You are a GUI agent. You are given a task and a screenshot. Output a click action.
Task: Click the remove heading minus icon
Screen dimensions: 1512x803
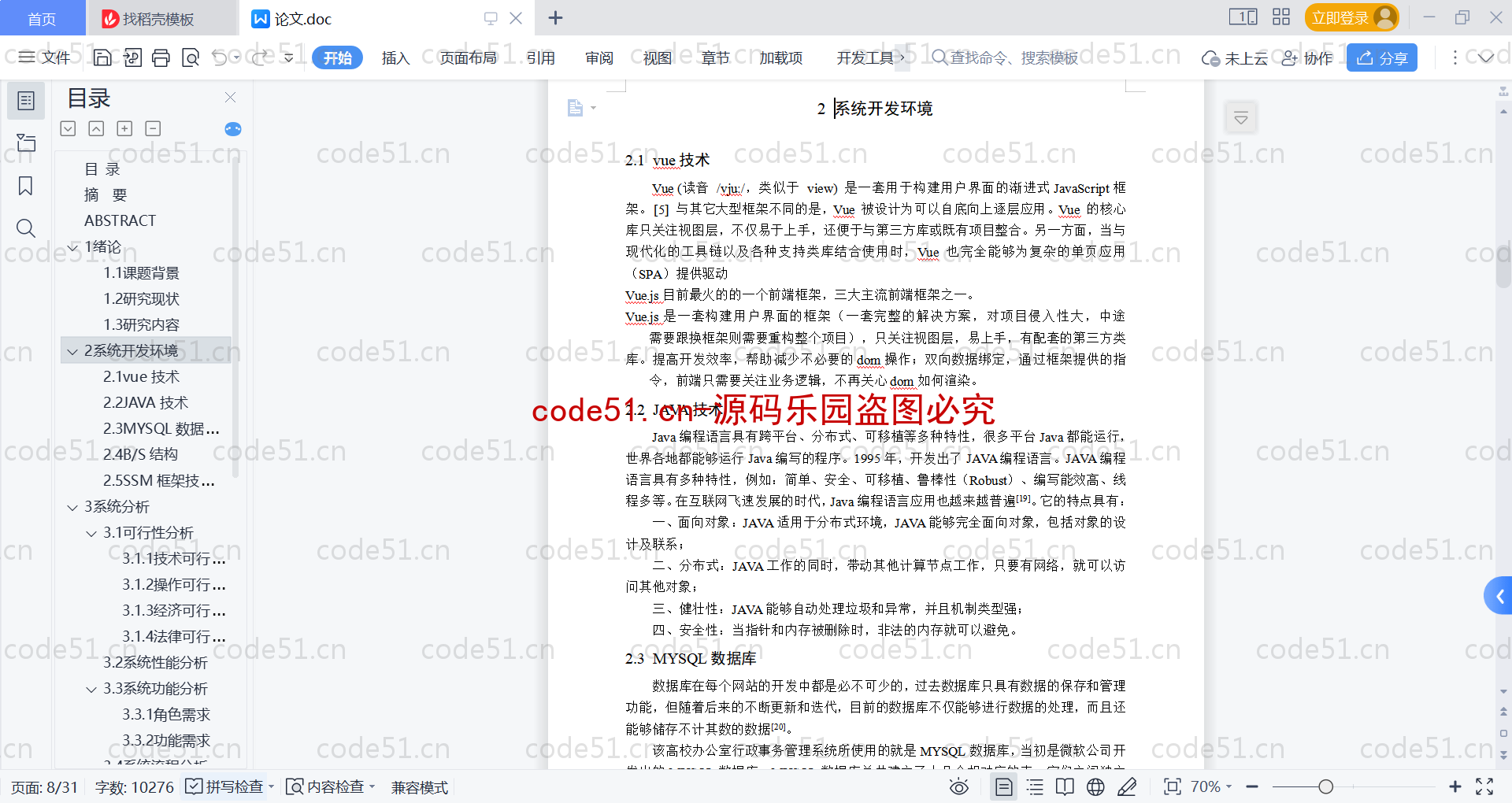click(153, 128)
